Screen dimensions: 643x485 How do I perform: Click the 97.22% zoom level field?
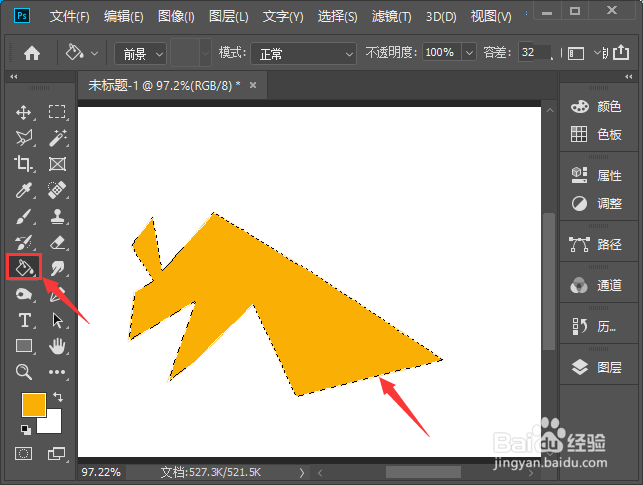101,472
